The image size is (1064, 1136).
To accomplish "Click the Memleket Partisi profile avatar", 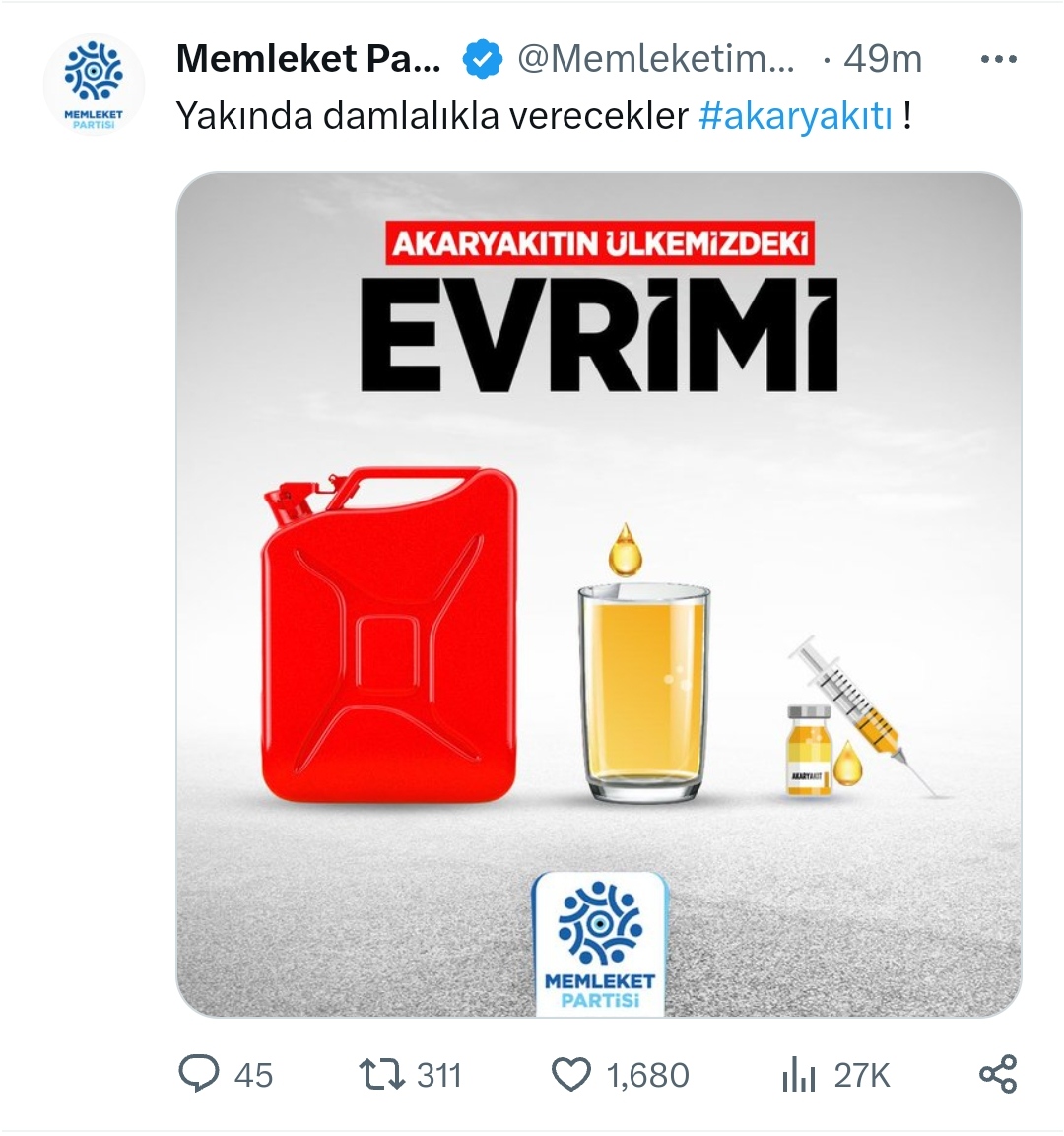I will click(x=95, y=85).
